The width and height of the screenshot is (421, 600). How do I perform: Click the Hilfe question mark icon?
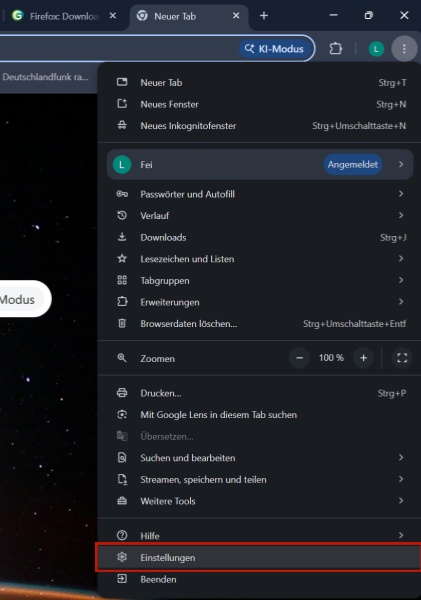point(122,535)
